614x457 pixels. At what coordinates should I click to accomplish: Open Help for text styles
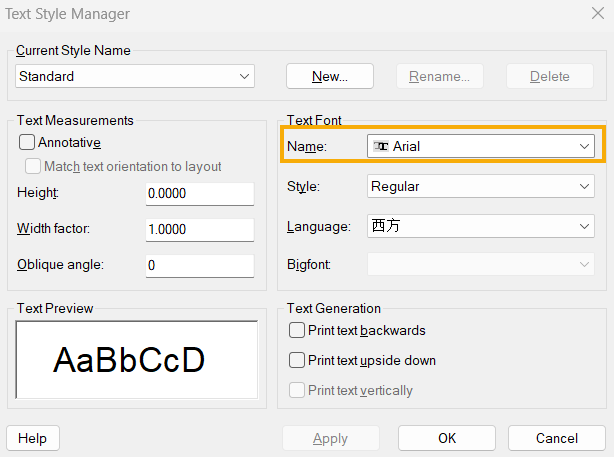33,438
